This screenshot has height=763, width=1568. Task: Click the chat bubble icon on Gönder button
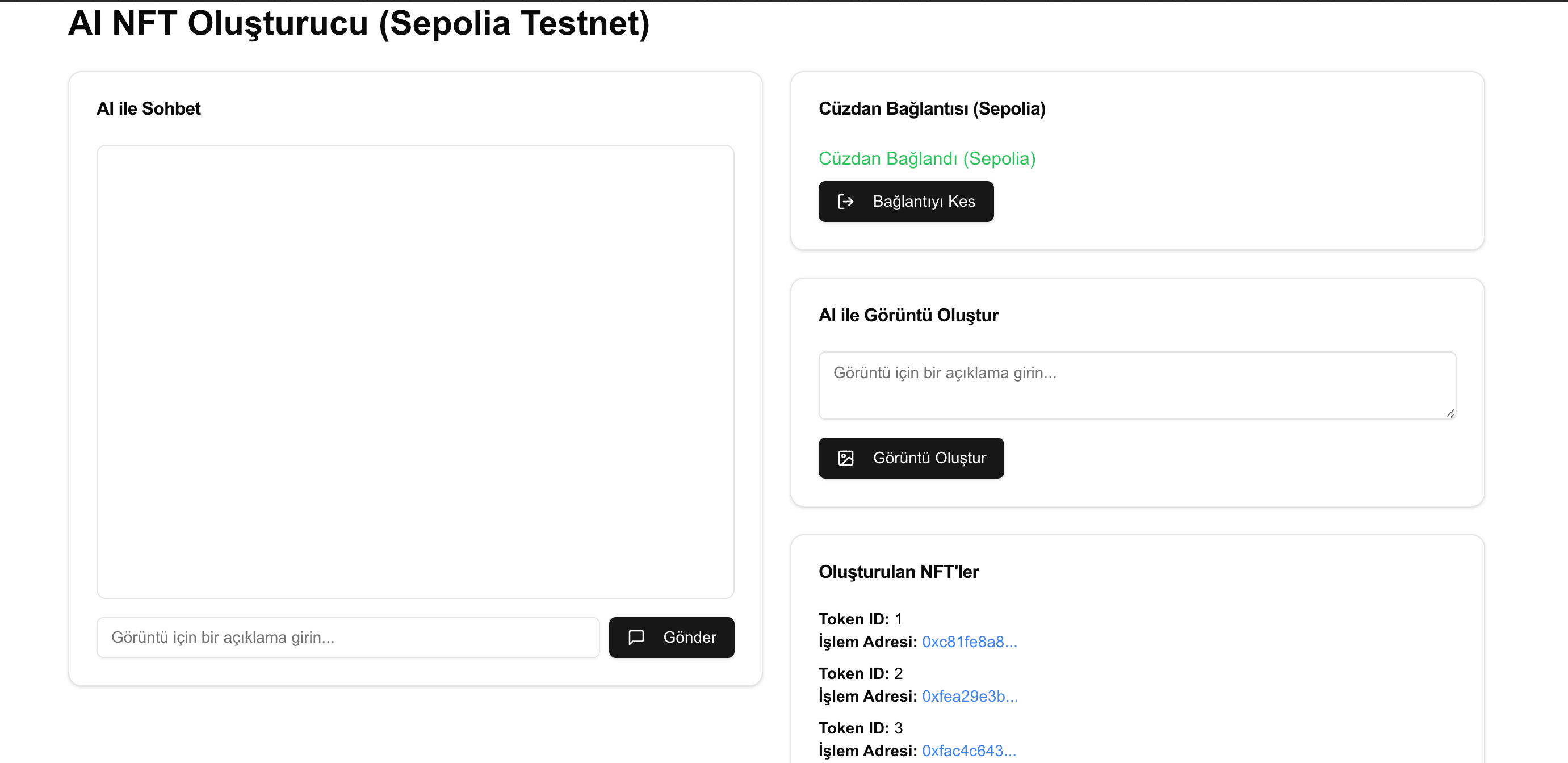636,637
